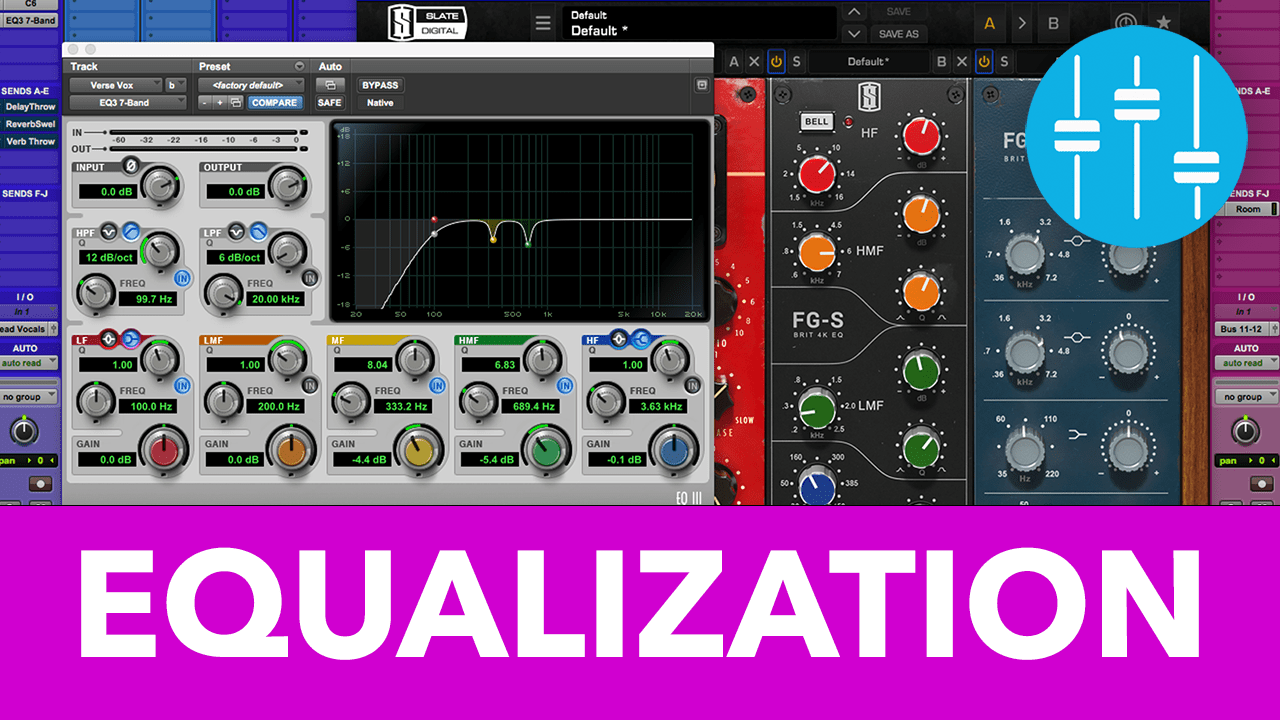Click SAVE AS in the Slate Digital header
This screenshot has height=720, width=1280.
(899, 33)
